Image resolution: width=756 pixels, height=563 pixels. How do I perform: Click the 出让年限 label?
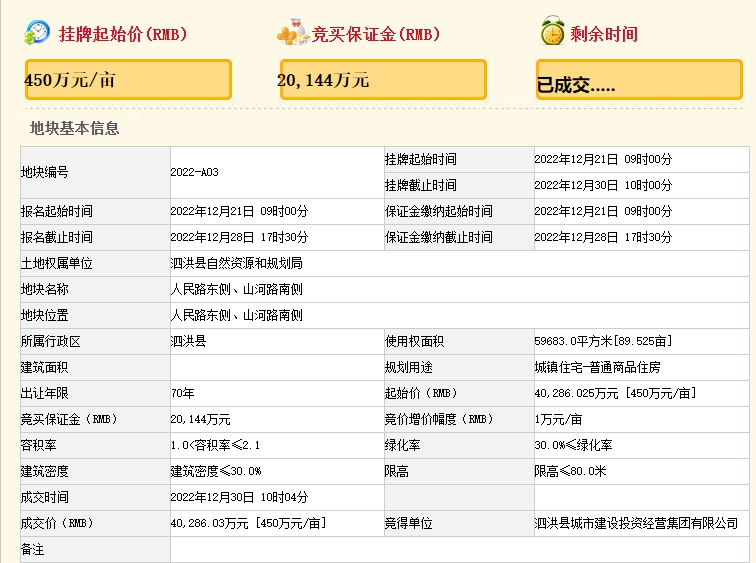[44, 393]
